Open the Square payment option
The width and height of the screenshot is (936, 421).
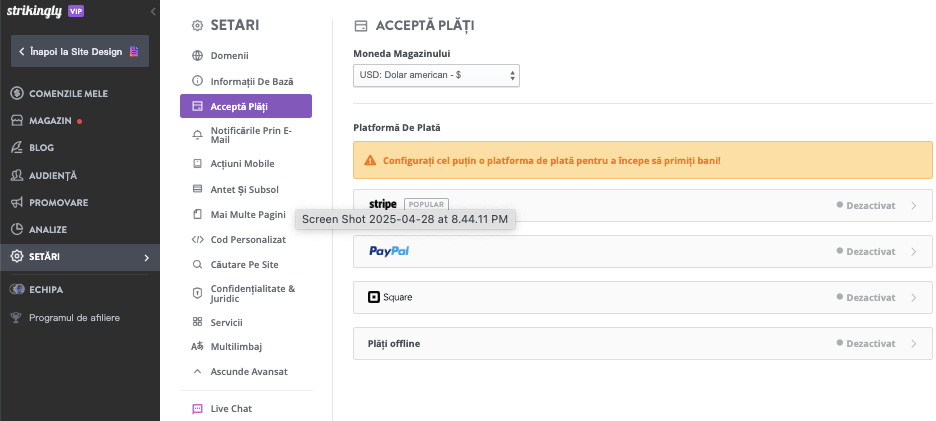pyautogui.click(x=642, y=297)
